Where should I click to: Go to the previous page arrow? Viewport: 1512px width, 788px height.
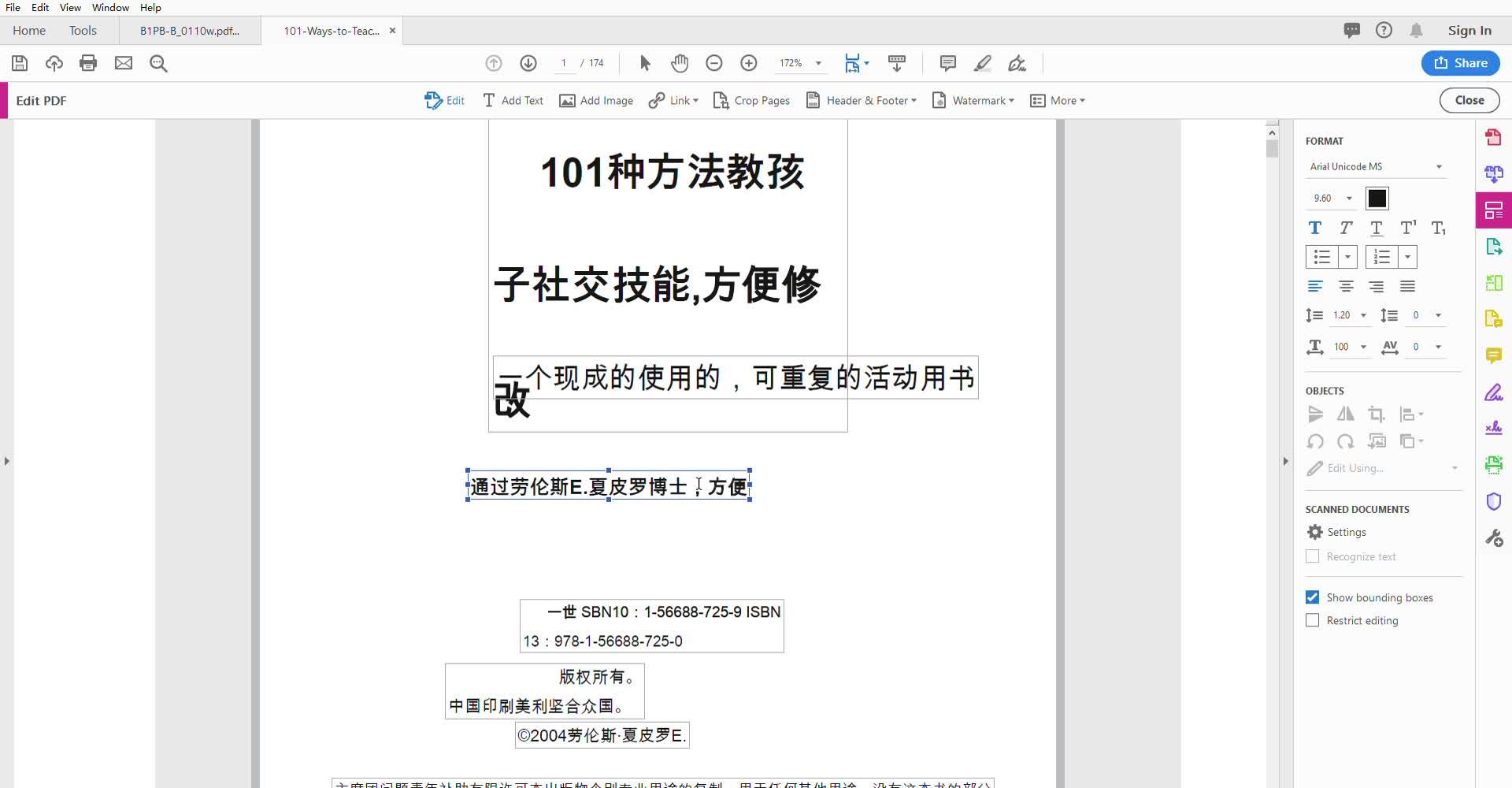pyautogui.click(x=494, y=63)
